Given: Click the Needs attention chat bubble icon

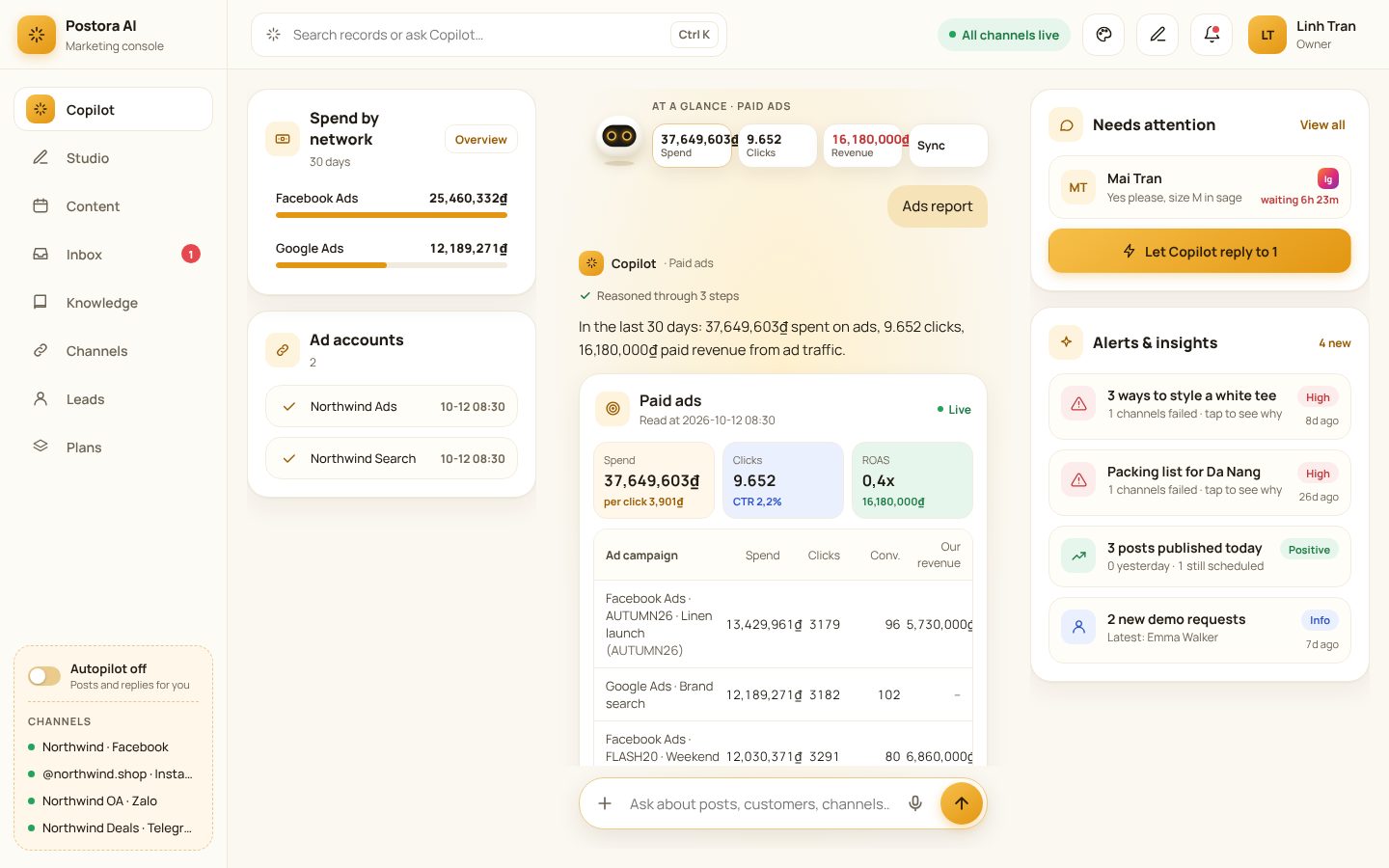Looking at the screenshot, I should click(1066, 124).
